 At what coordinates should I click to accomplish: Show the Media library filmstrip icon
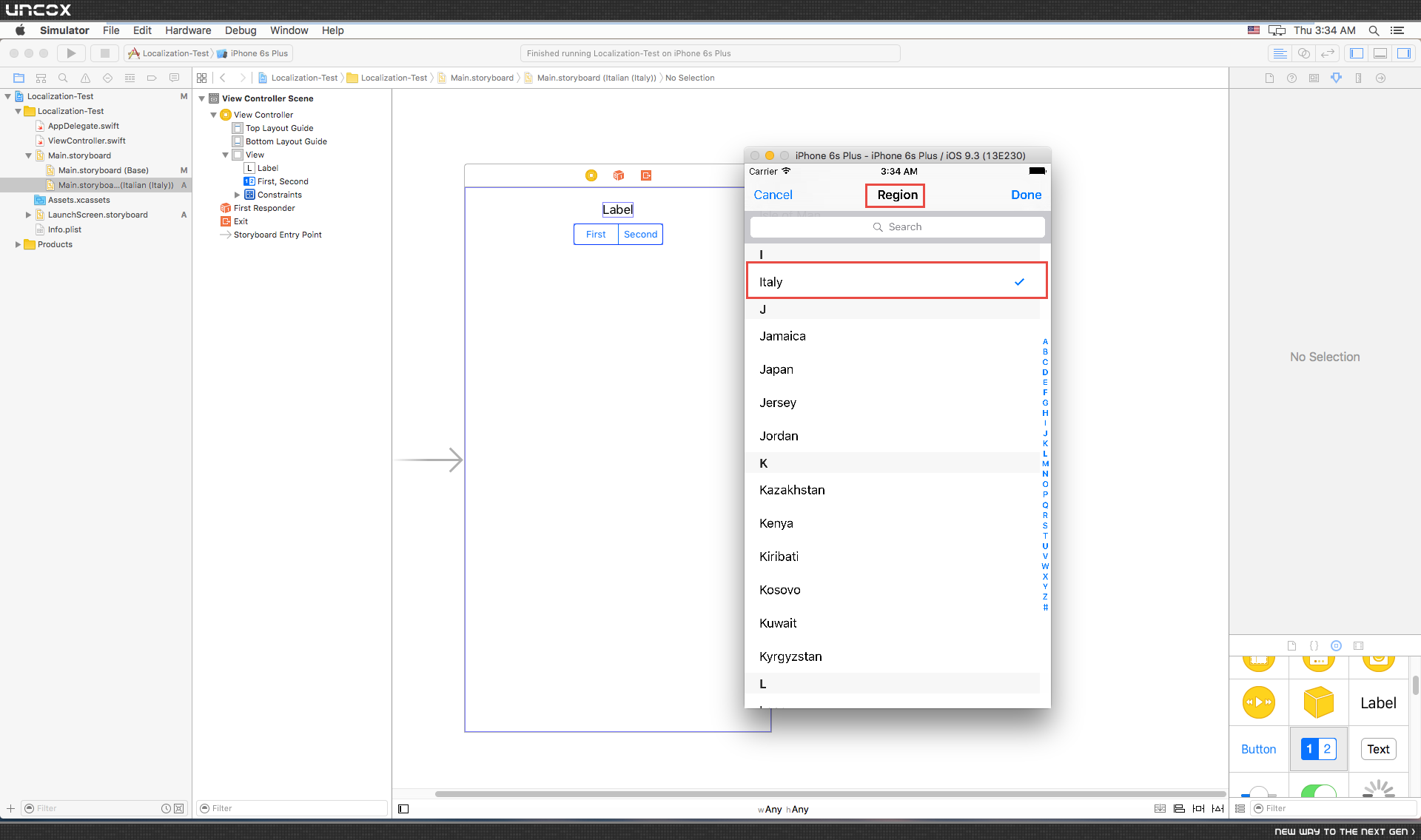coord(1359,645)
